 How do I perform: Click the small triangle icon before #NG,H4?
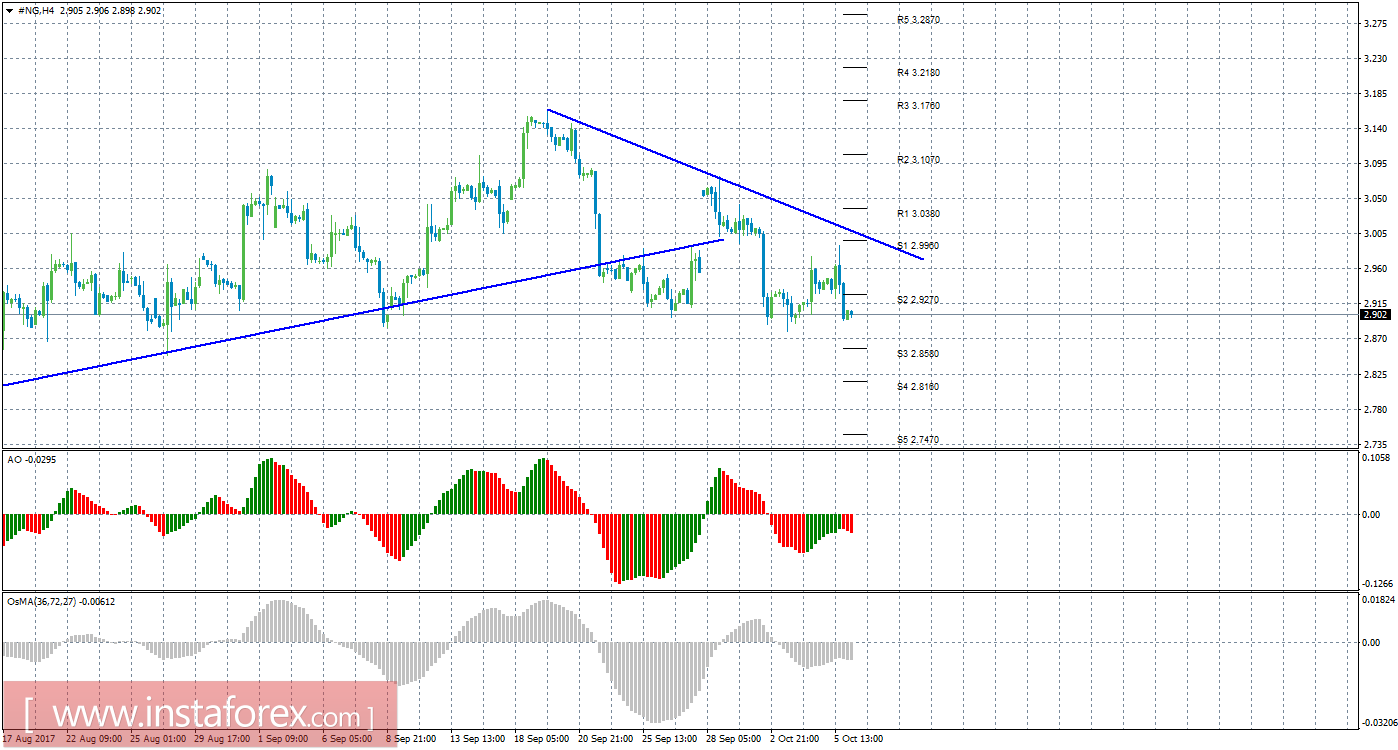(x=8, y=10)
